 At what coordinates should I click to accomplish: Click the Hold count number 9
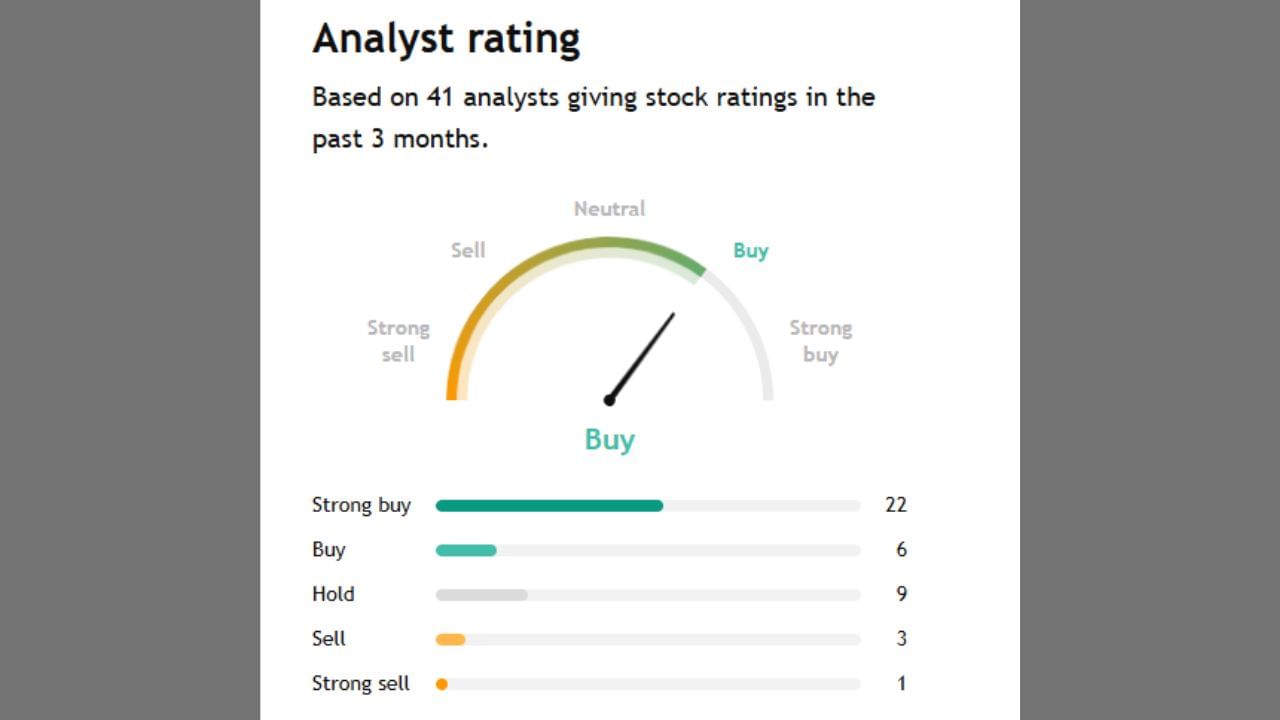click(901, 594)
